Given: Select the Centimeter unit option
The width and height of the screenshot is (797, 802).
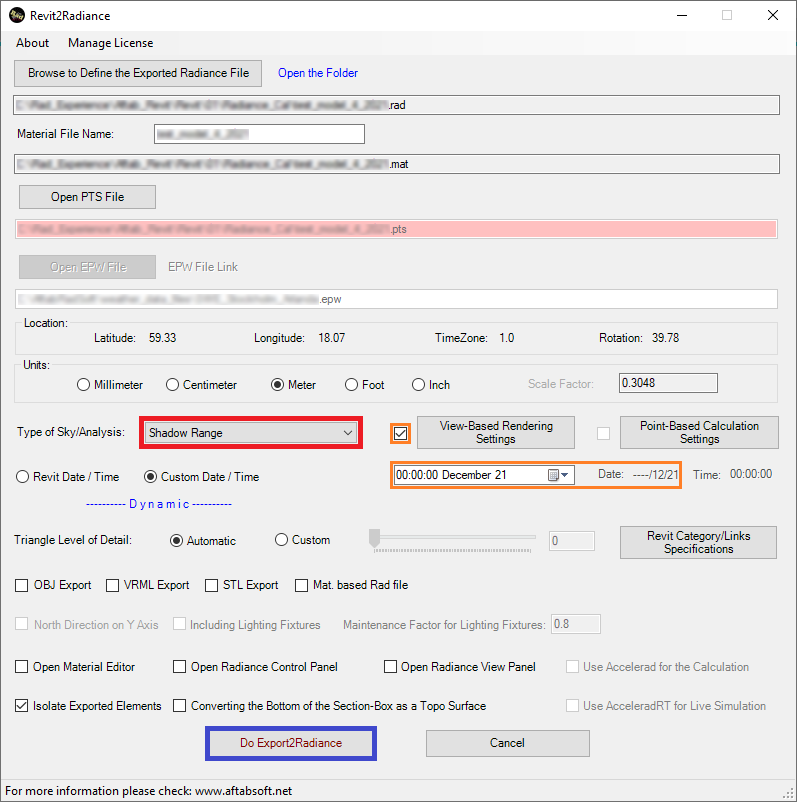Looking at the screenshot, I should coord(202,385).
